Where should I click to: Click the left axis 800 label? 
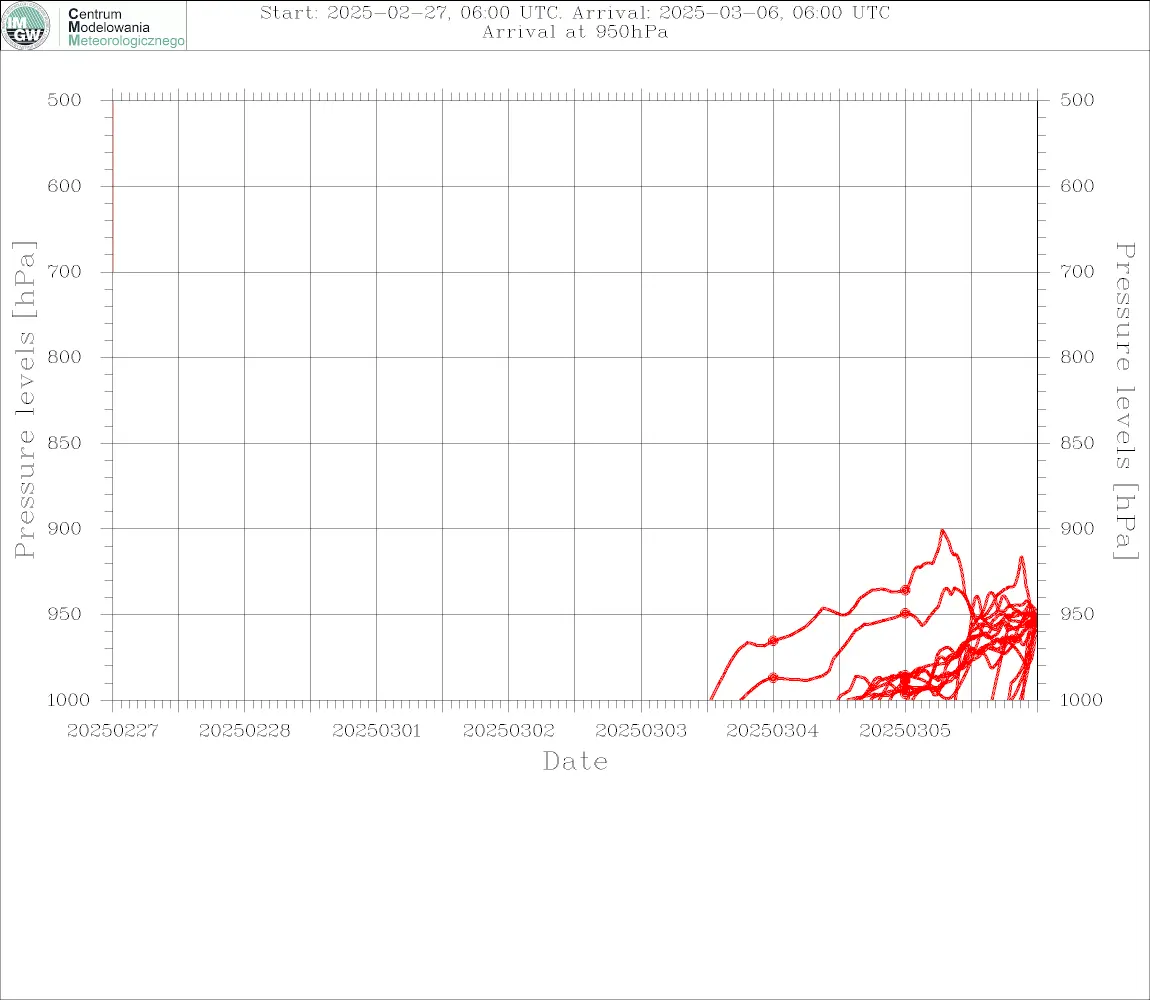pyautogui.click(x=65, y=357)
